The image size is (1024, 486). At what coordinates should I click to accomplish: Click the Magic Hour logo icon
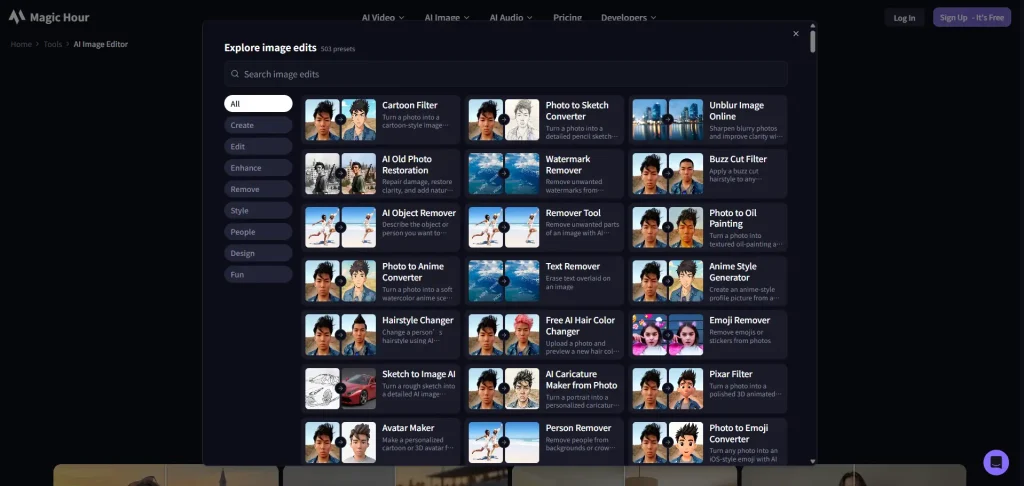coord(17,17)
